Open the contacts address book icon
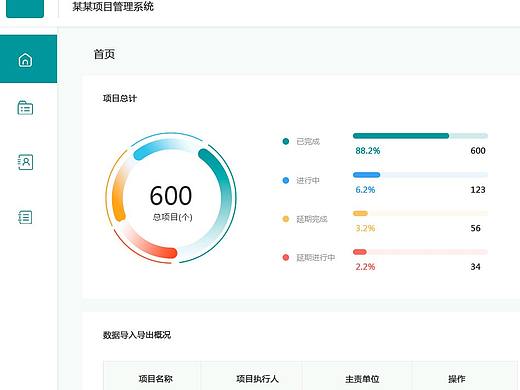 (25, 162)
